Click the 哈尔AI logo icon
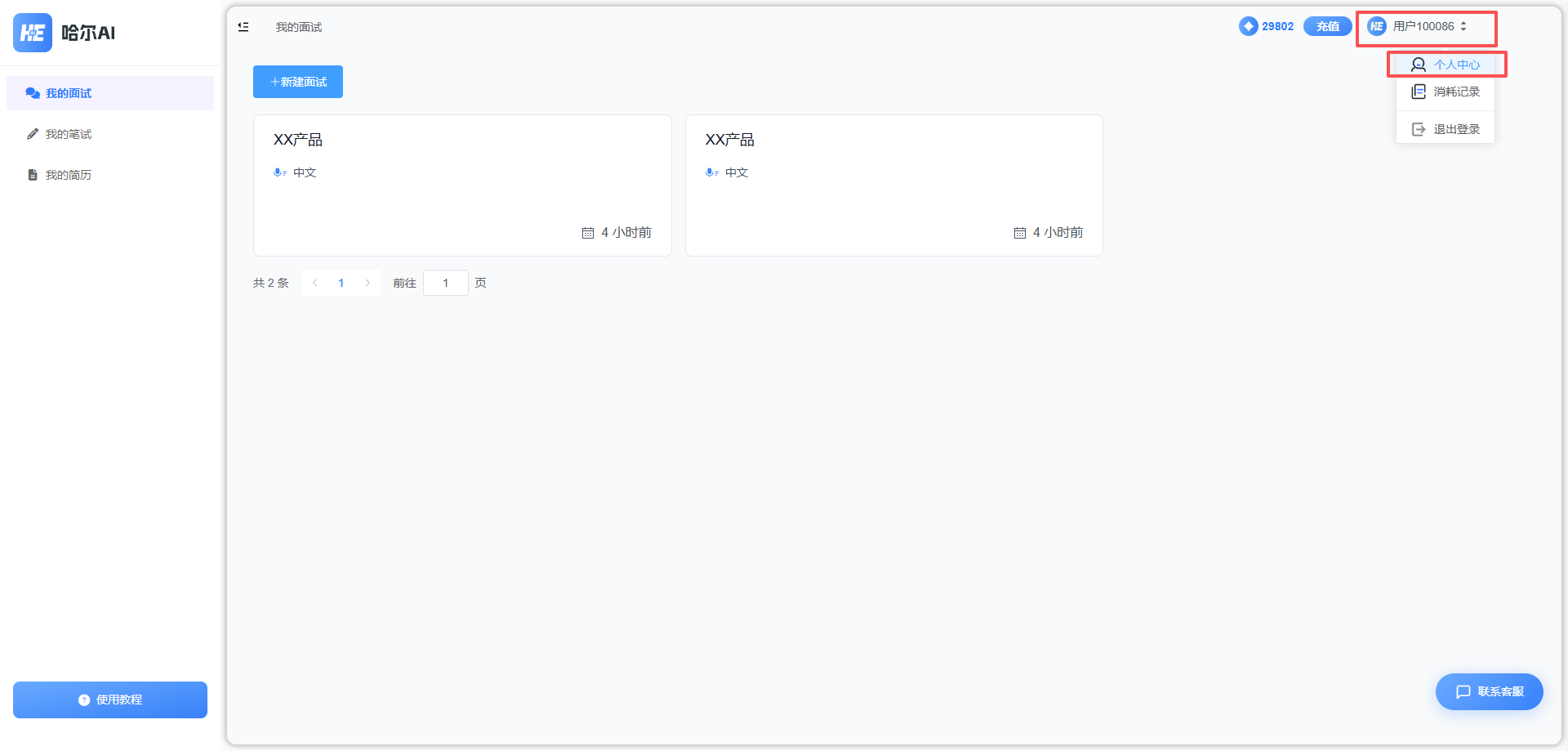Screen dimensions: 1568x751 [33, 33]
